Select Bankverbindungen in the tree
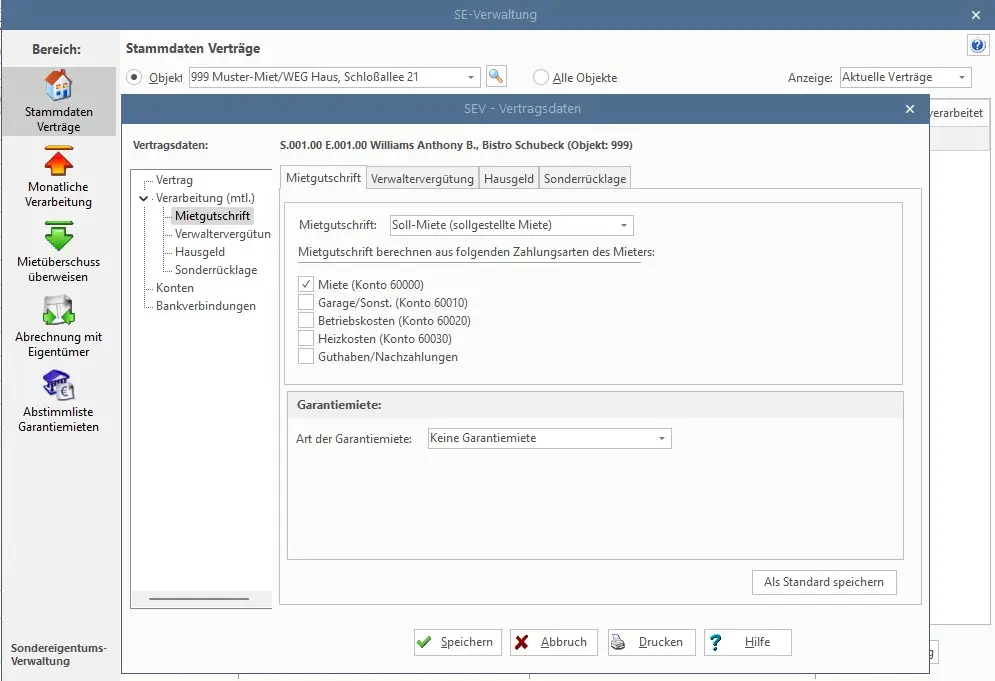This screenshot has height=681, width=995. pos(206,306)
